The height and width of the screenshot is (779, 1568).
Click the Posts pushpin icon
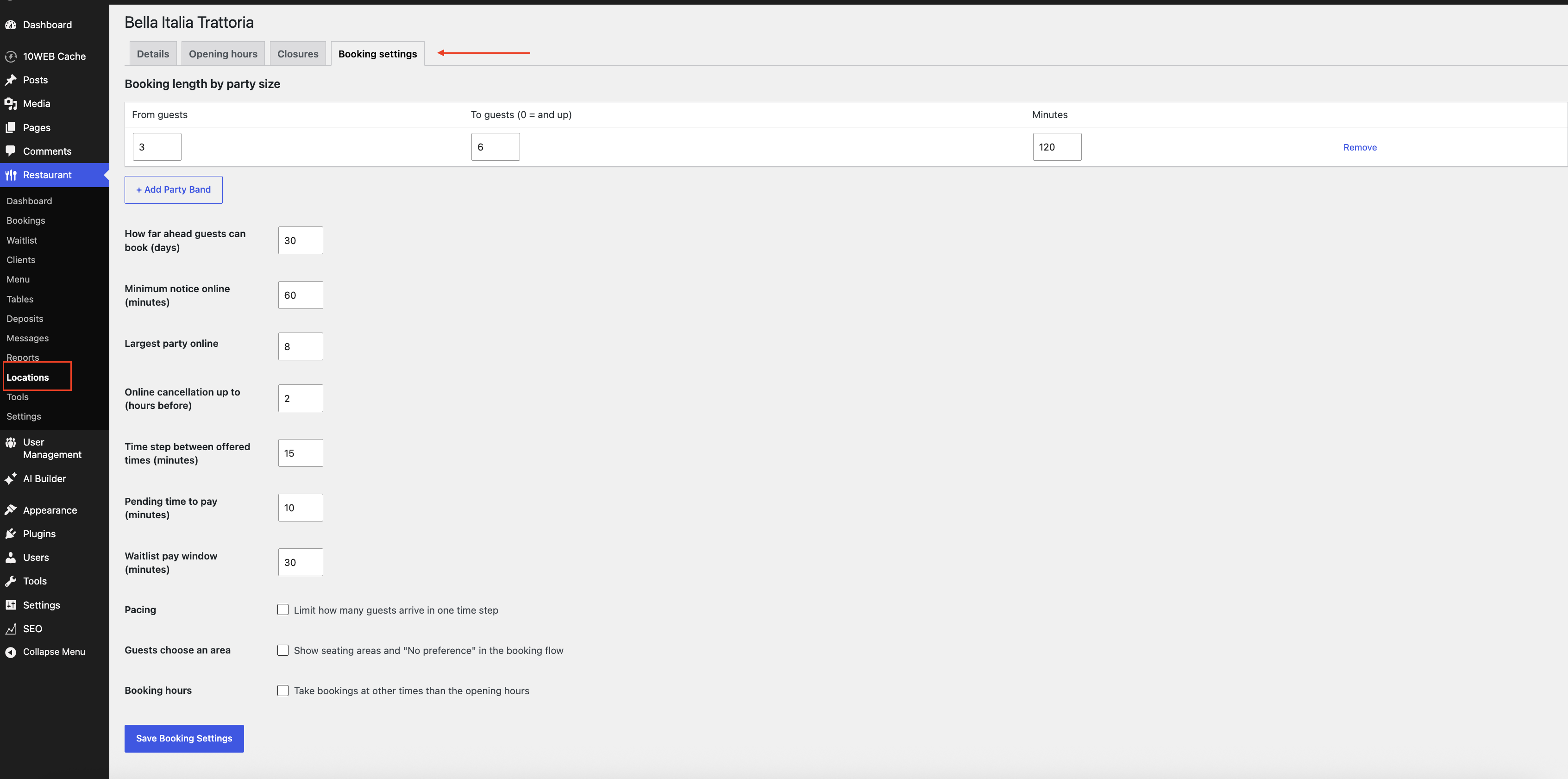click(x=10, y=80)
